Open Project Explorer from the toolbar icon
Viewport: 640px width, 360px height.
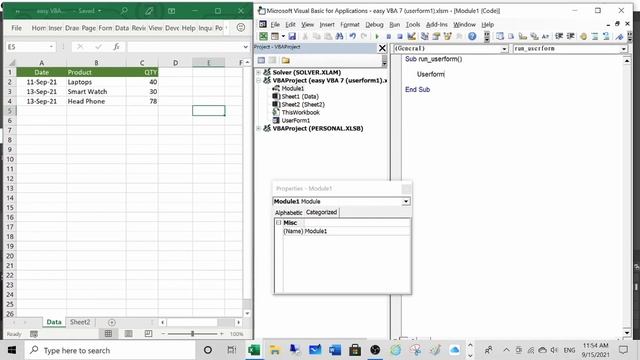pyautogui.click(x=424, y=36)
